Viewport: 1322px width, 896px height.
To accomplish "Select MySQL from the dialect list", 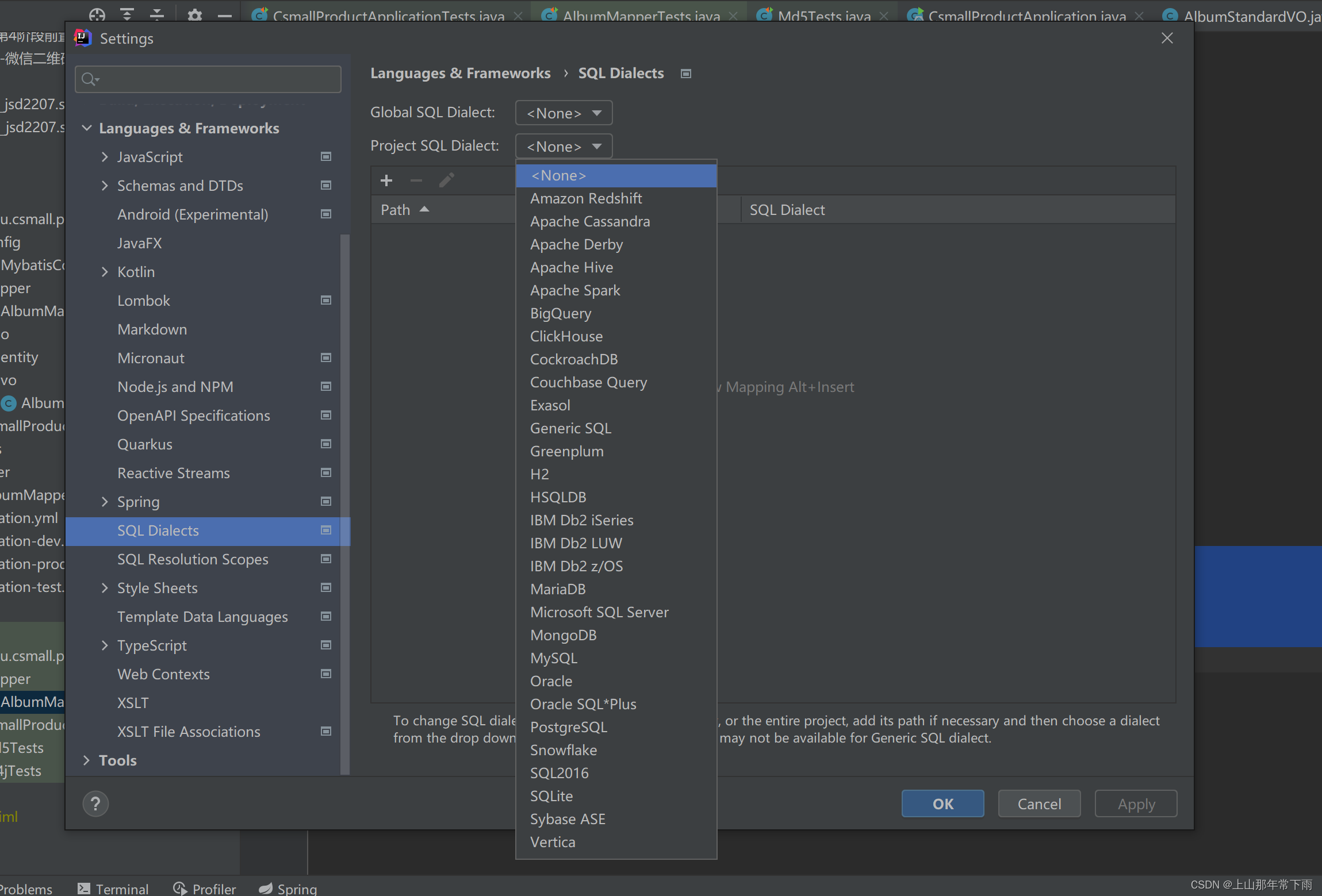I will [553, 657].
